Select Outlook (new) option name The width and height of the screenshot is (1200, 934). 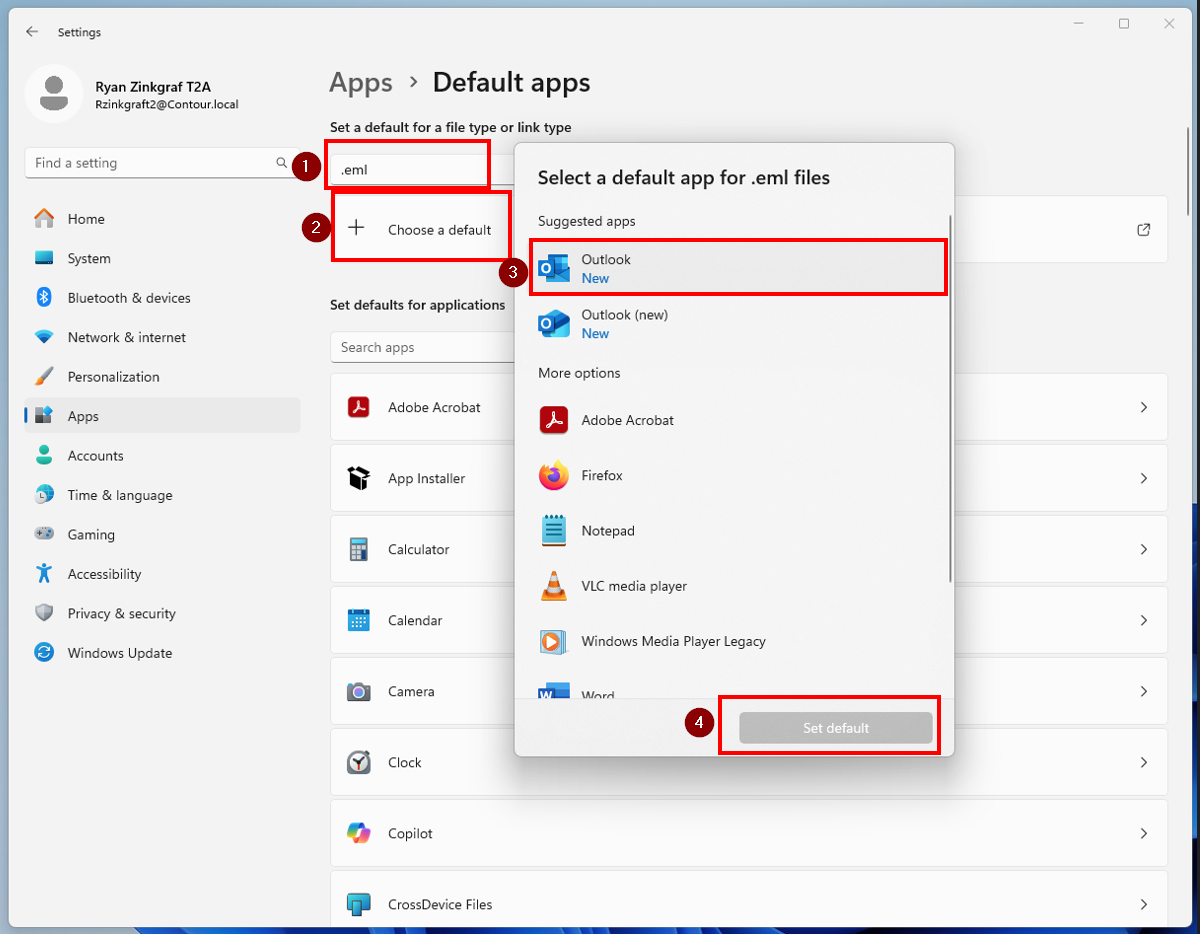625,315
